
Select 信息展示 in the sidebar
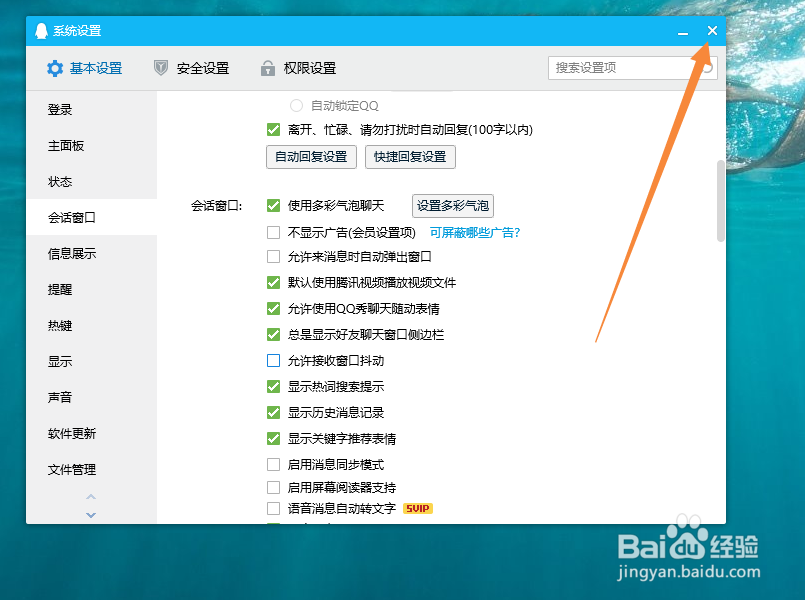pyautogui.click(x=91, y=254)
